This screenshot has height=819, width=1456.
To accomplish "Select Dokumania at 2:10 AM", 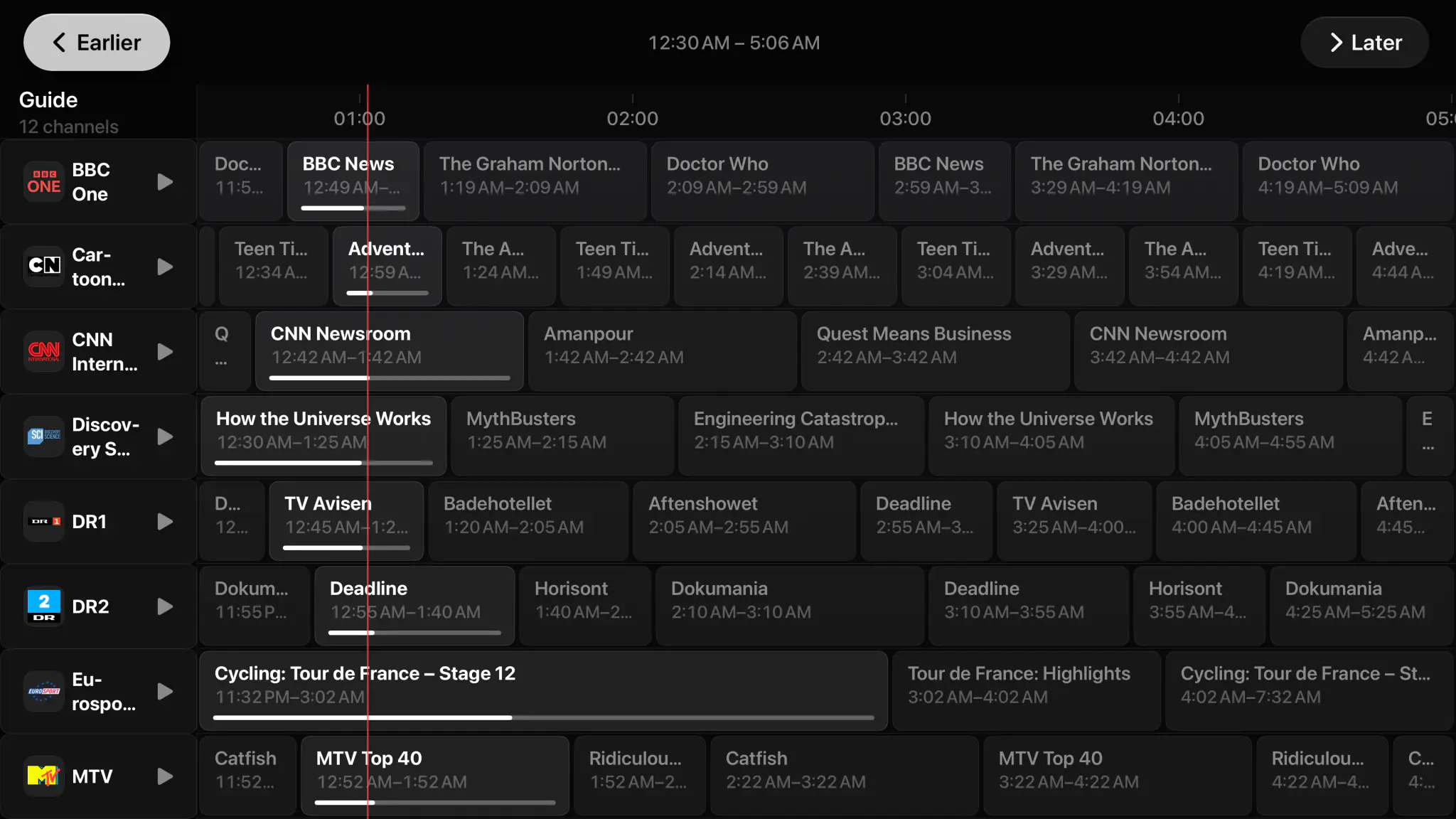I will tap(790, 606).
